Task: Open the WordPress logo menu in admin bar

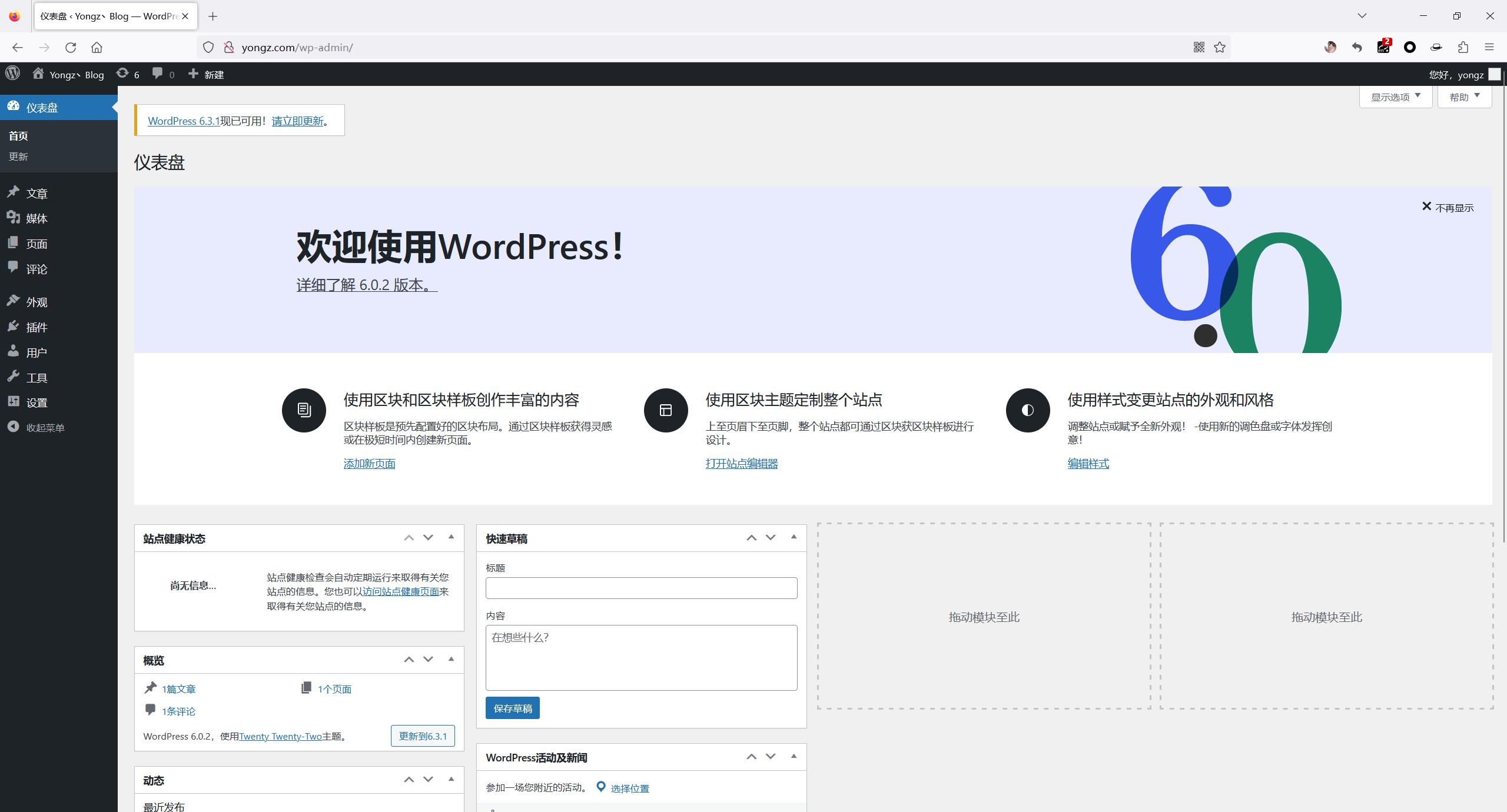Action: click(13, 74)
